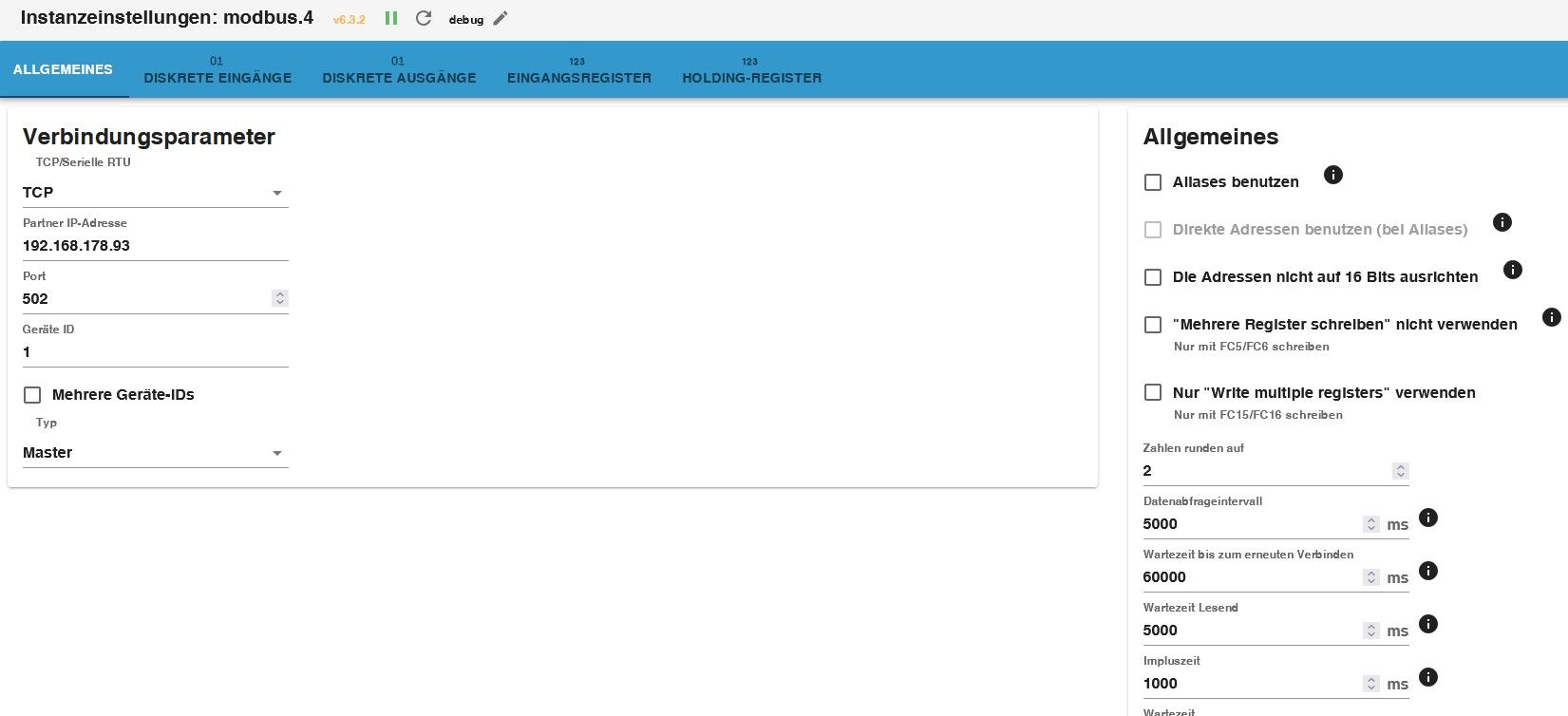The height and width of the screenshot is (716, 1568).
Task: Click the Instanzeinstellungen: modbus.4 title
Action: (167, 18)
